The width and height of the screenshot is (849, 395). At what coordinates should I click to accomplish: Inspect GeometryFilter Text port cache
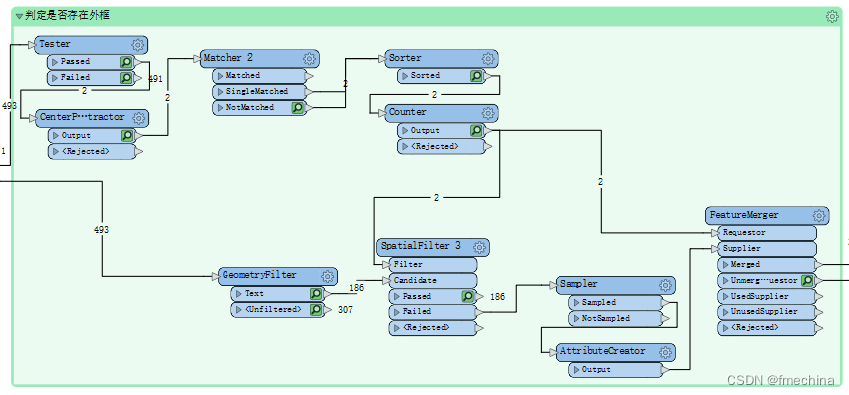click(316, 294)
